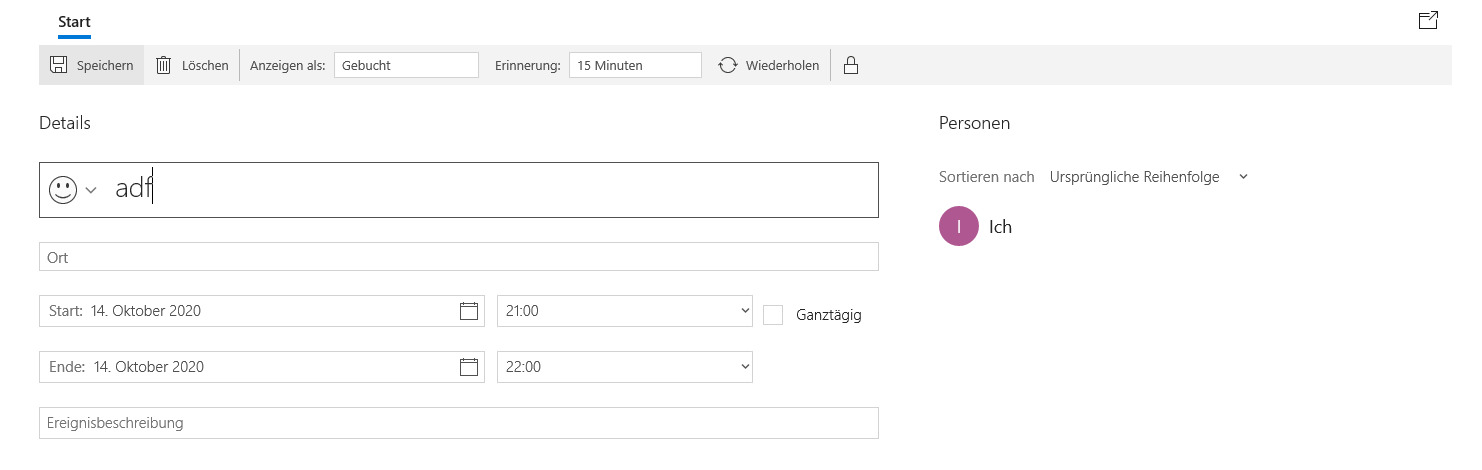
Task: Choose an emoji icon for the event
Action: (63, 190)
